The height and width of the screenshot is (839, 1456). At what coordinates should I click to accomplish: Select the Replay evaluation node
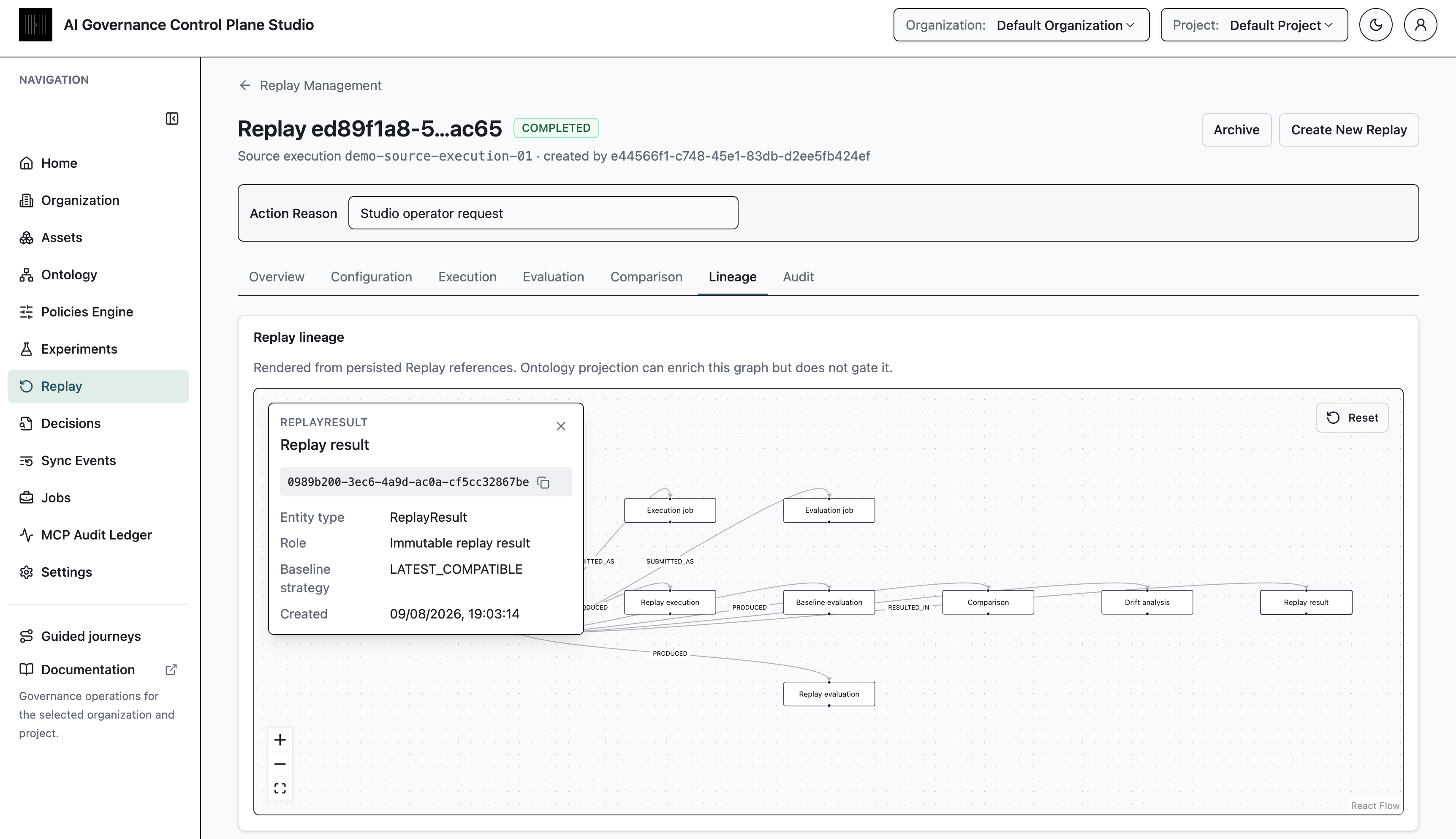coord(829,695)
